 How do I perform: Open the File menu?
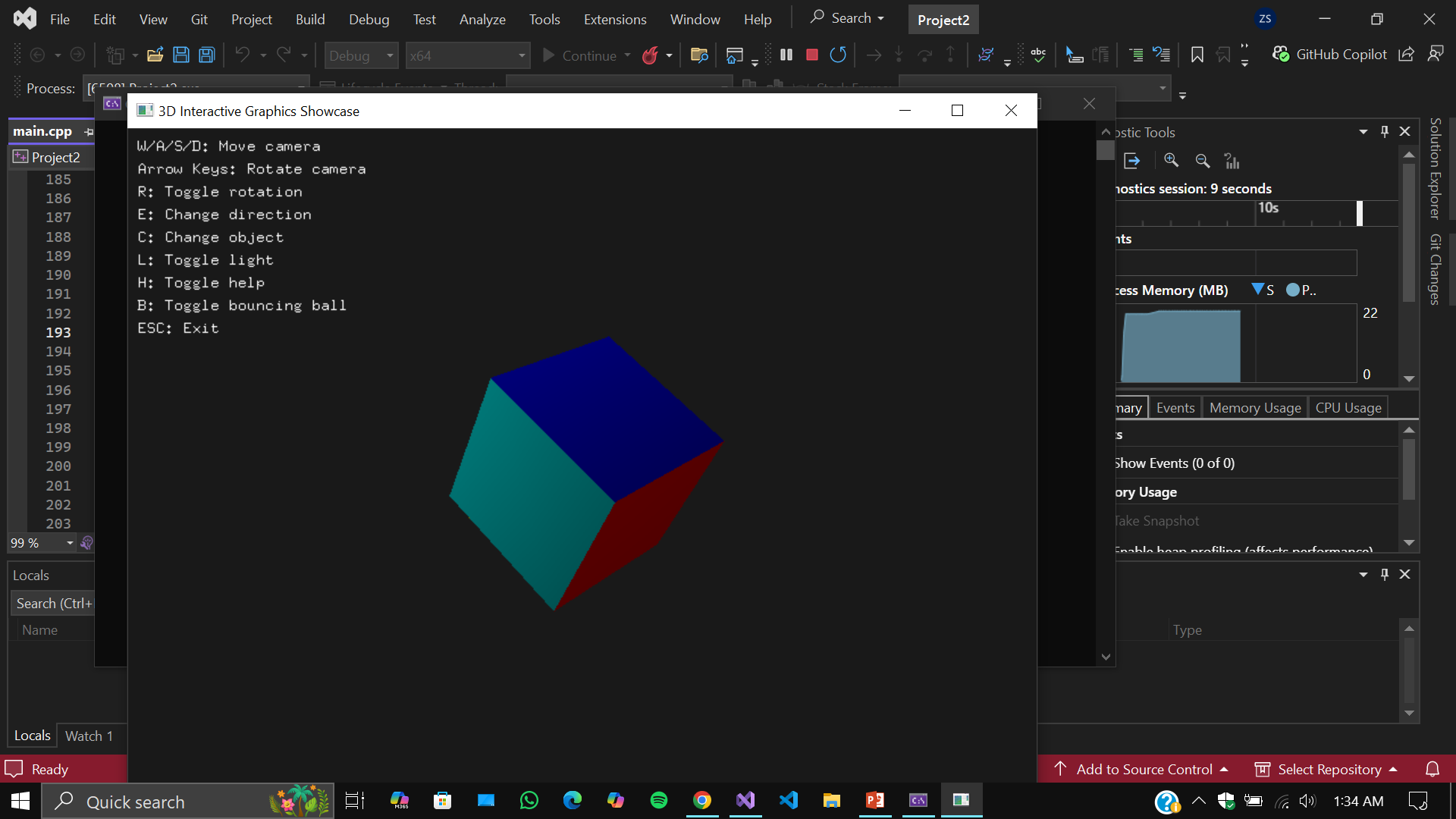pos(60,19)
